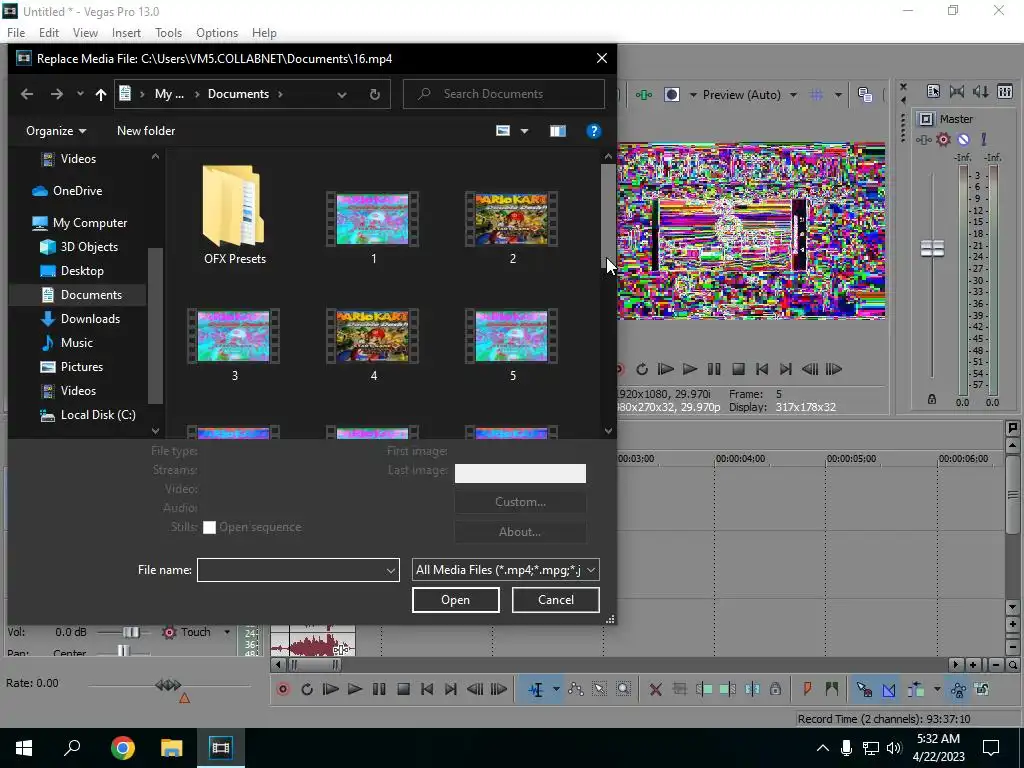The width and height of the screenshot is (1024, 768).
Task: Click the Lock event padlock icon in toolbar
Action: [775, 689]
